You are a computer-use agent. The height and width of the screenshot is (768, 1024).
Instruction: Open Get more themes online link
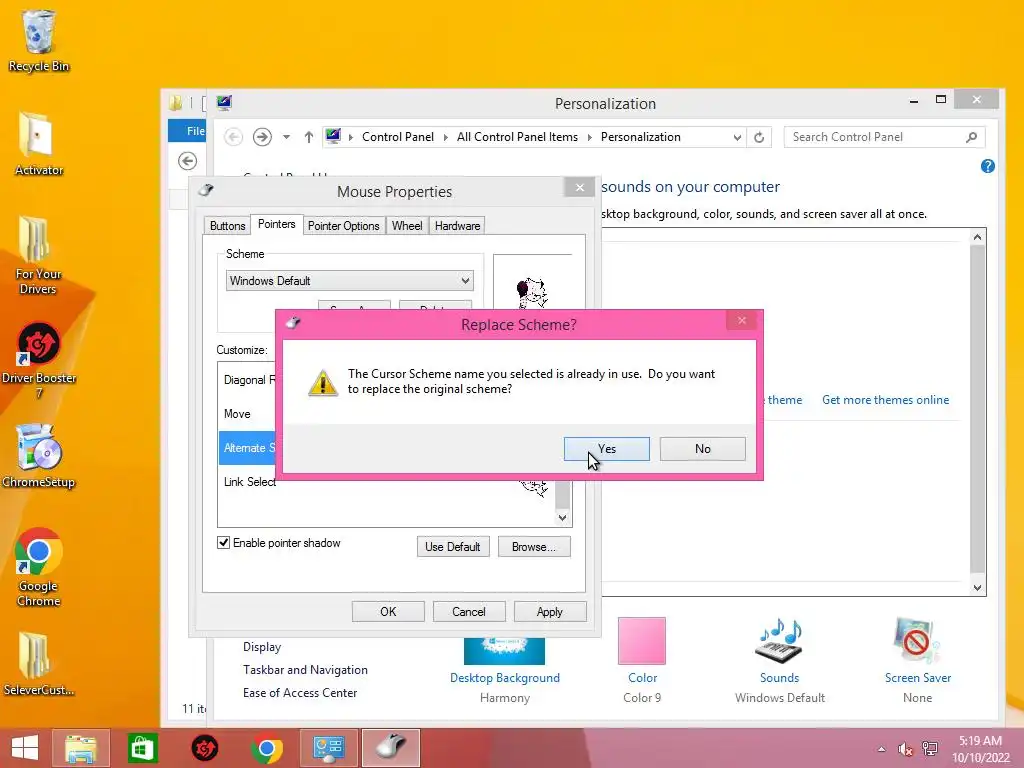tap(886, 400)
